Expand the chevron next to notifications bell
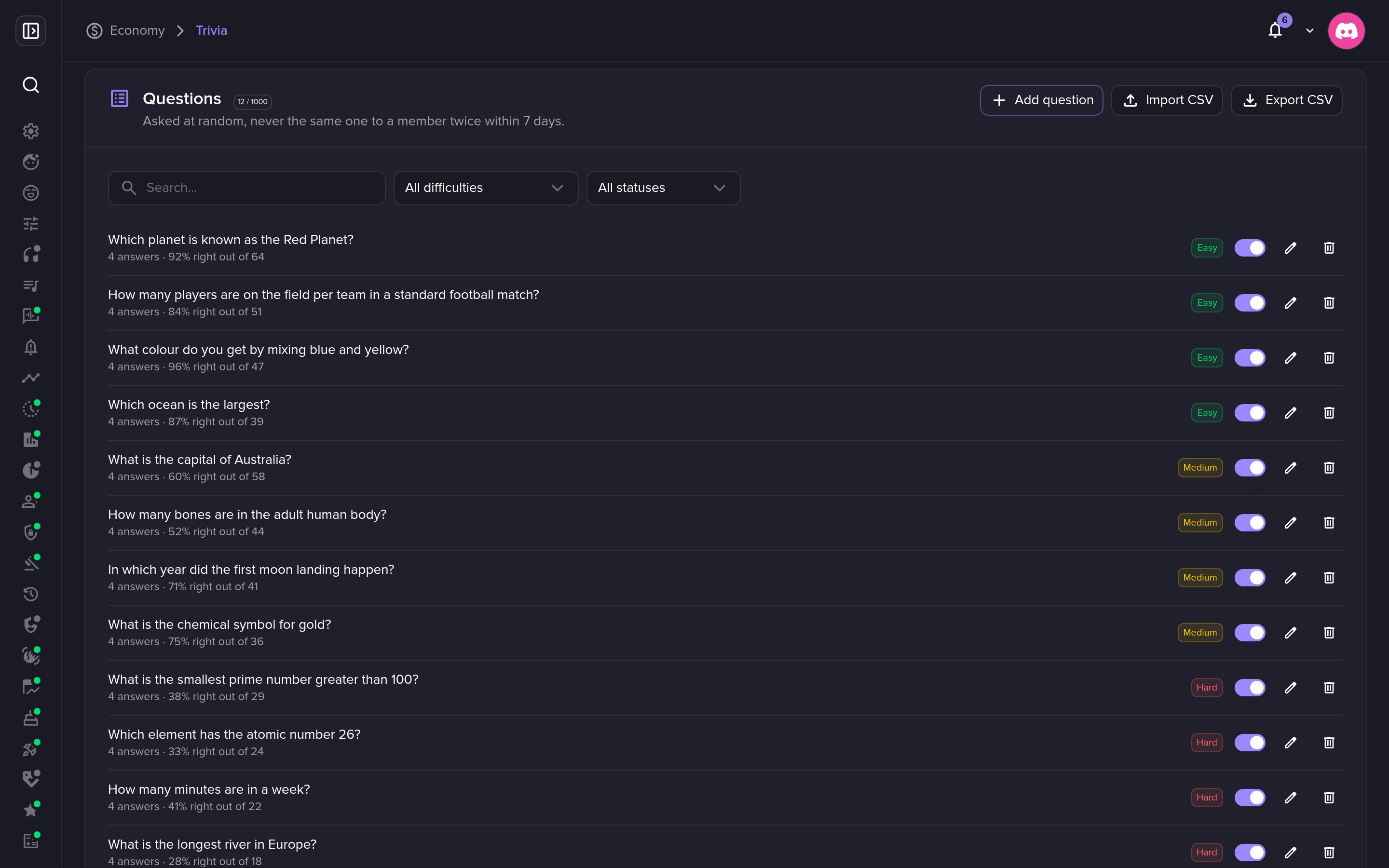This screenshot has height=868, width=1389. pos(1310,31)
